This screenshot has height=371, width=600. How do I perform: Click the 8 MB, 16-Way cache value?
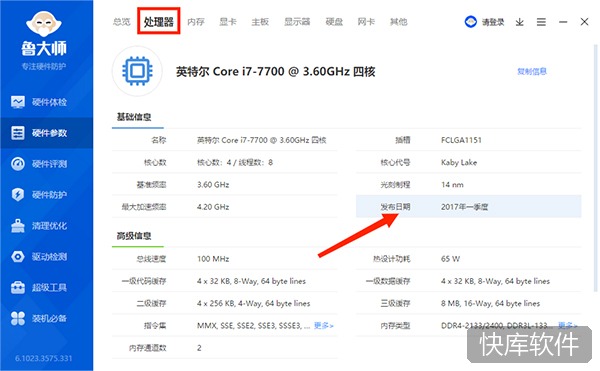coord(490,303)
